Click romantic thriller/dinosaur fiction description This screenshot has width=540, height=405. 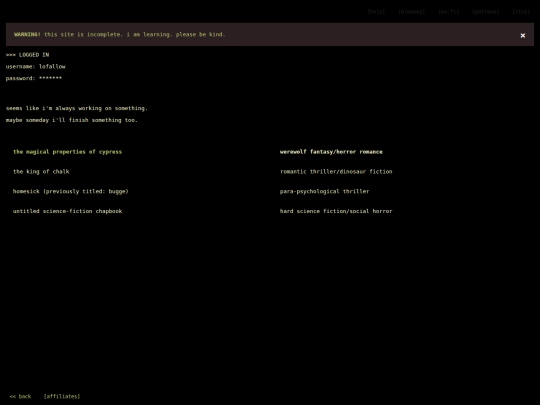click(x=336, y=172)
